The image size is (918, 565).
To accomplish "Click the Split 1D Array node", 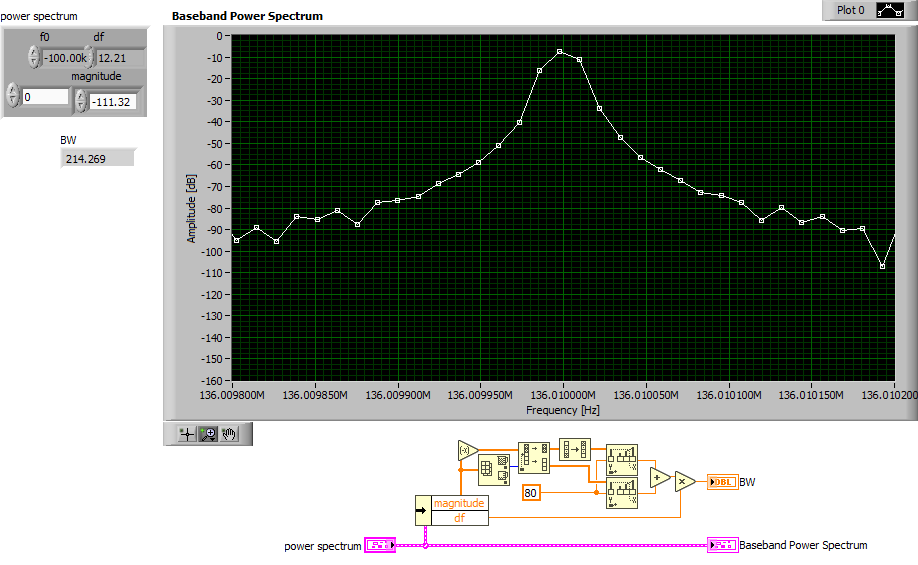I will [534, 458].
